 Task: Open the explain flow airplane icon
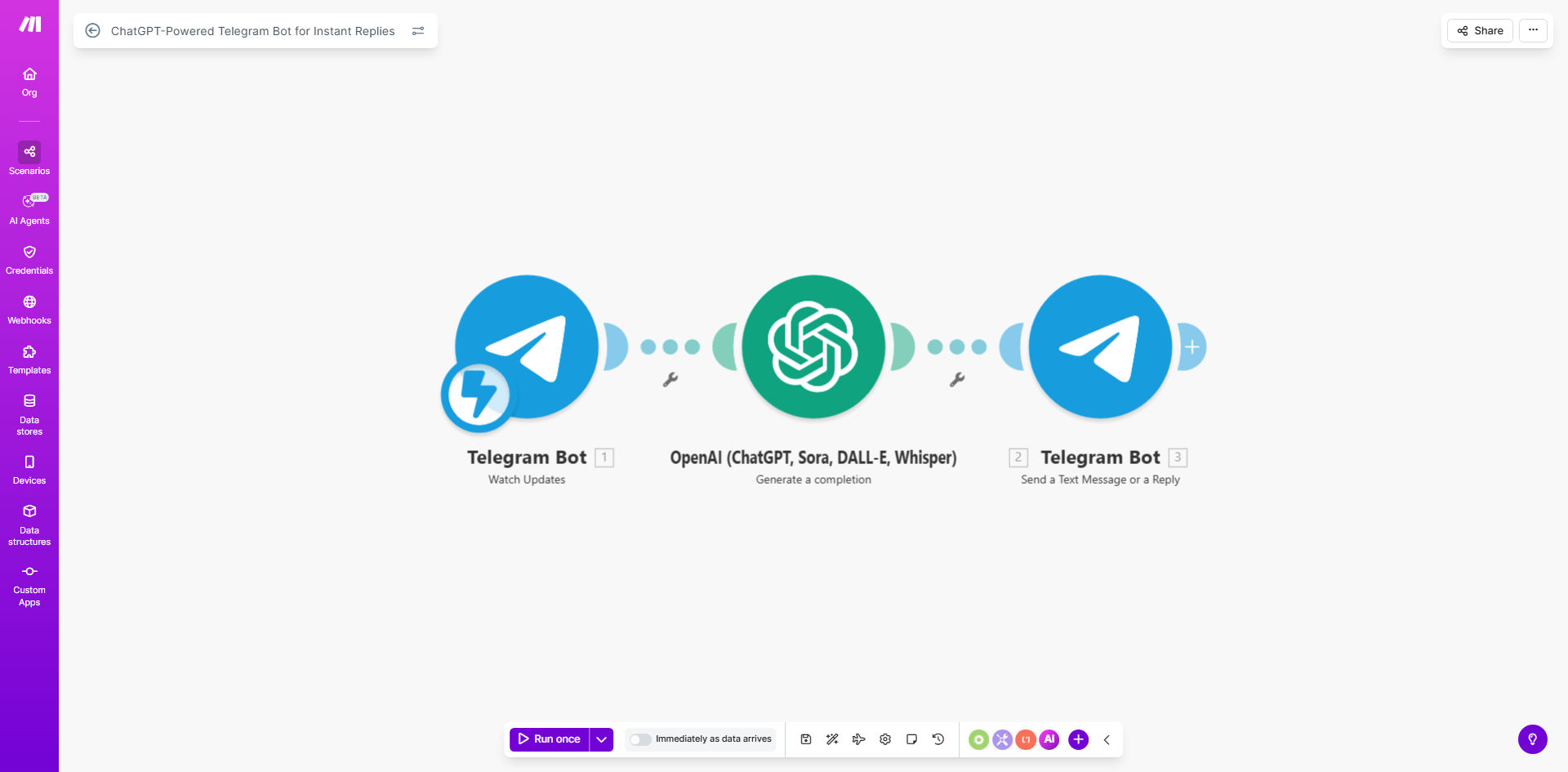pos(858,739)
